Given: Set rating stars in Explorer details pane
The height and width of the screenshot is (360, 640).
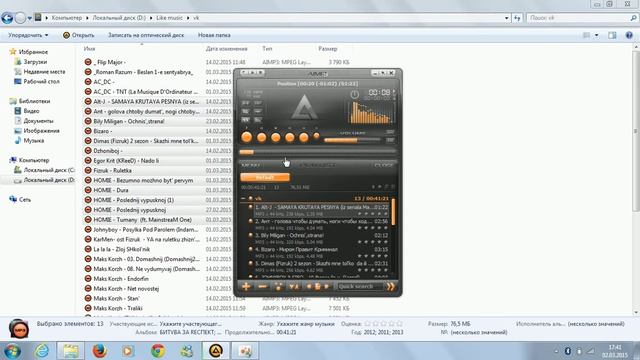Looking at the screenshot, I should (x=383, y=324).
